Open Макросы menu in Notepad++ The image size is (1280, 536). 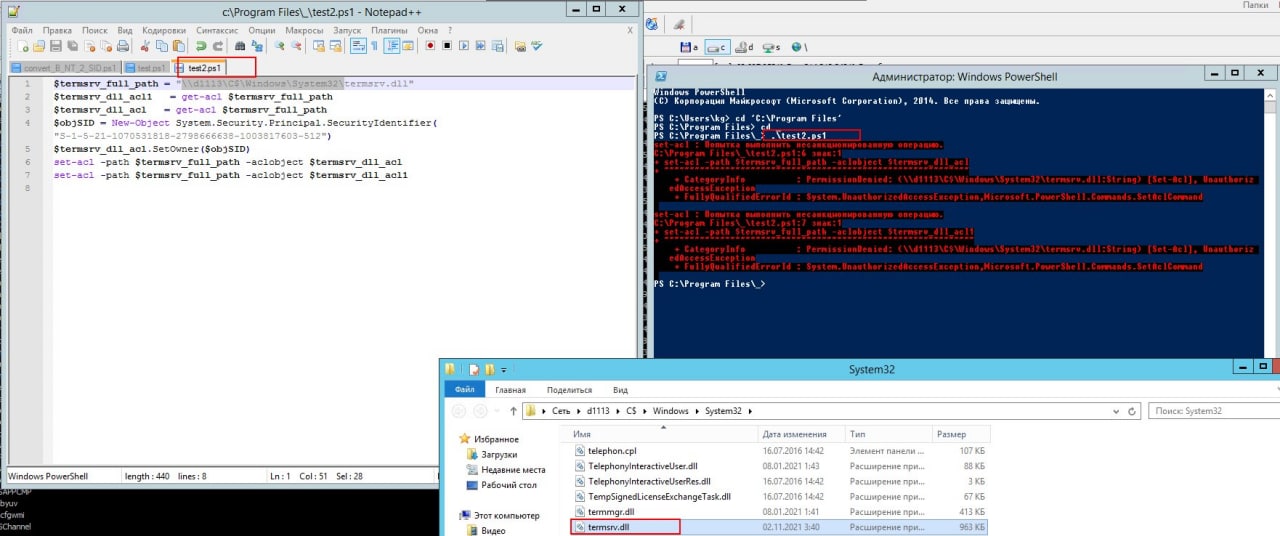point(304,30)
